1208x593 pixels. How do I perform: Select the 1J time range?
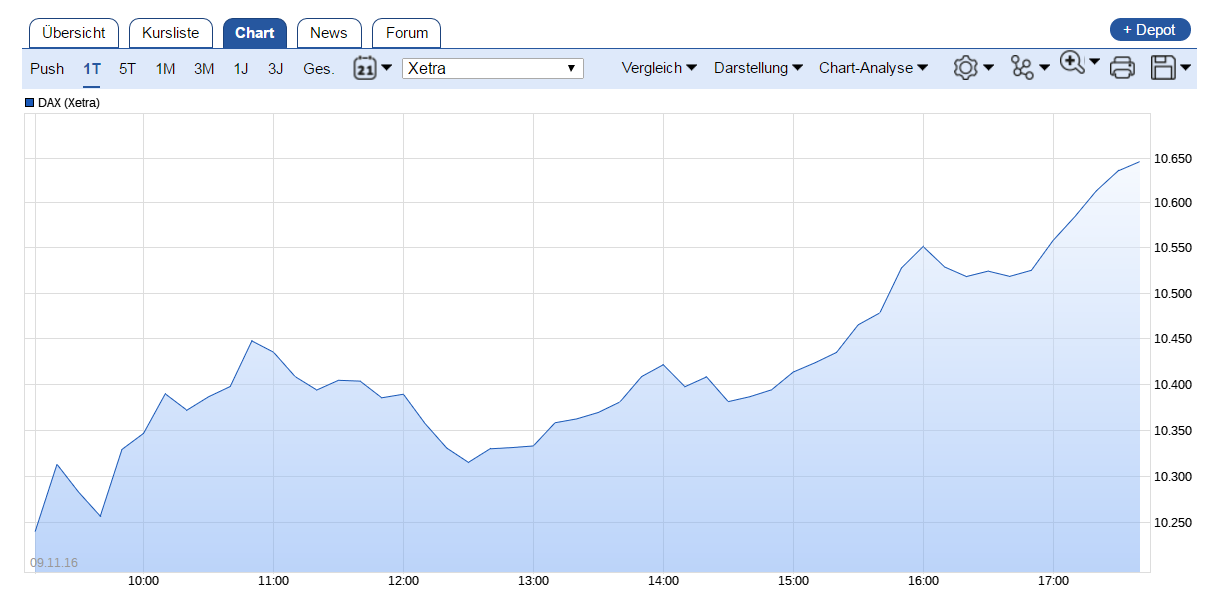pyautogui.click(x=241, y=69)
